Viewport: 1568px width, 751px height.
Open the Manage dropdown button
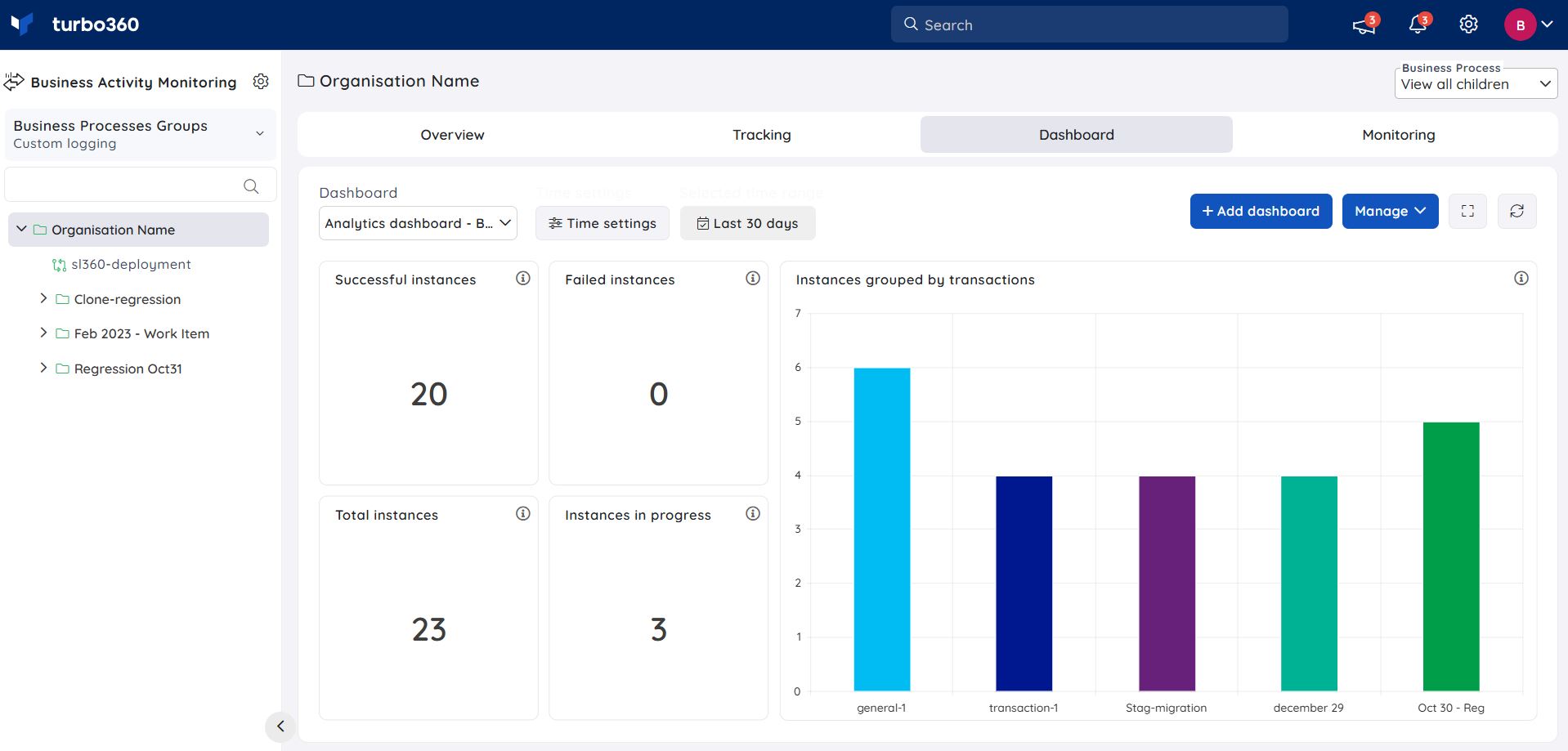click(x=1390, y=211)
